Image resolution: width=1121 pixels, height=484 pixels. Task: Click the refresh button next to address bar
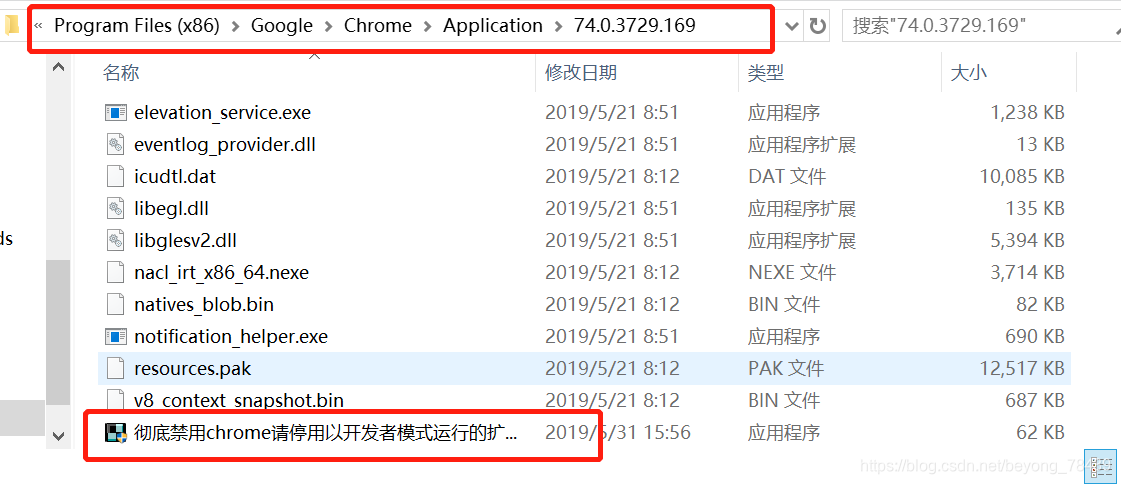(817, 26)
